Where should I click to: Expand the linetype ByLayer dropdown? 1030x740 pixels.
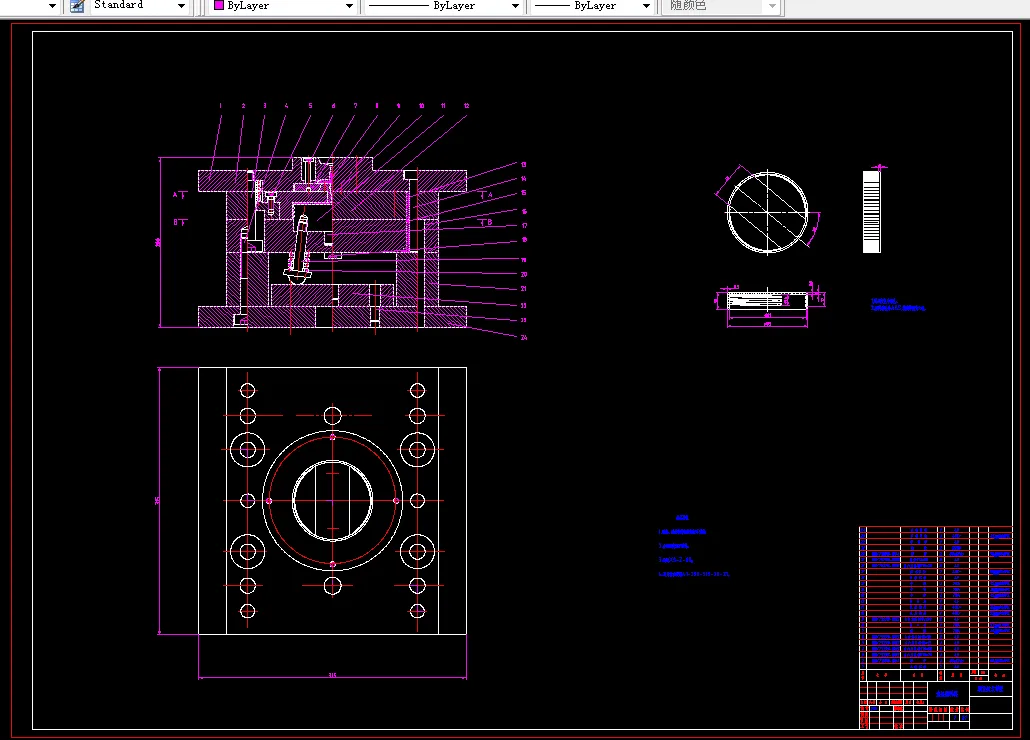click(515, 6)
